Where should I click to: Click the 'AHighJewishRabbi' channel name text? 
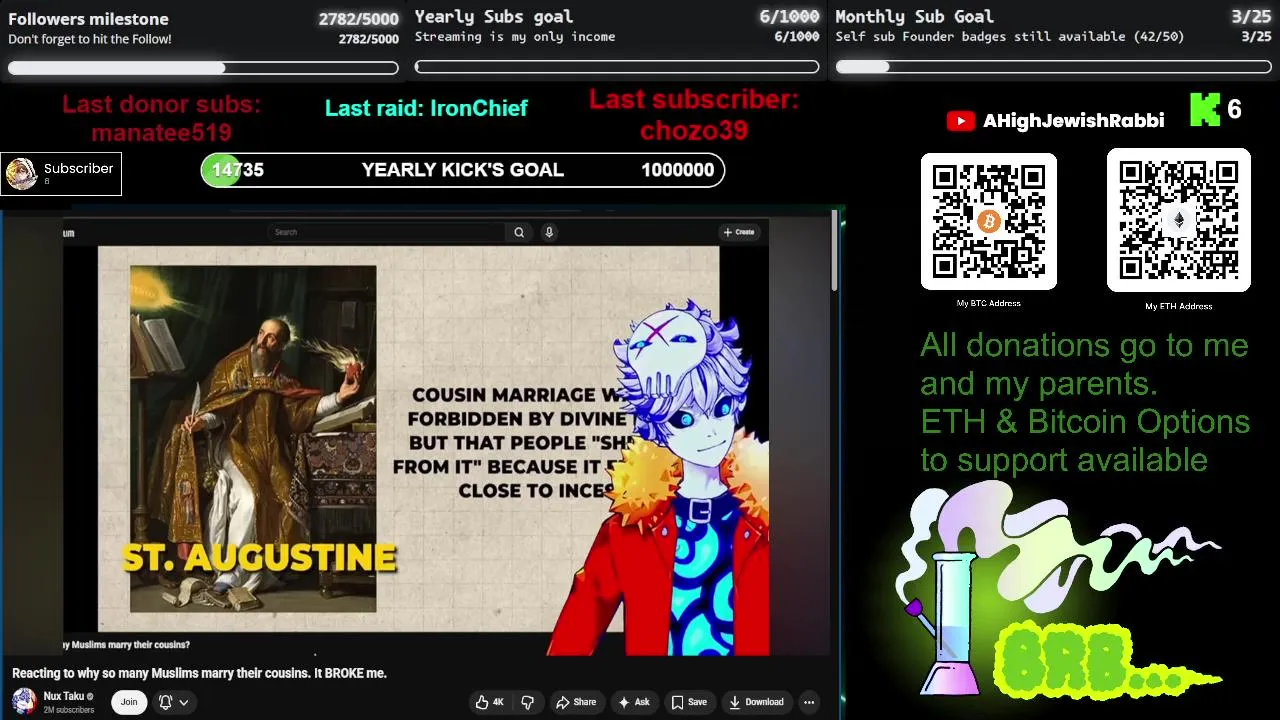(1073, 121)
